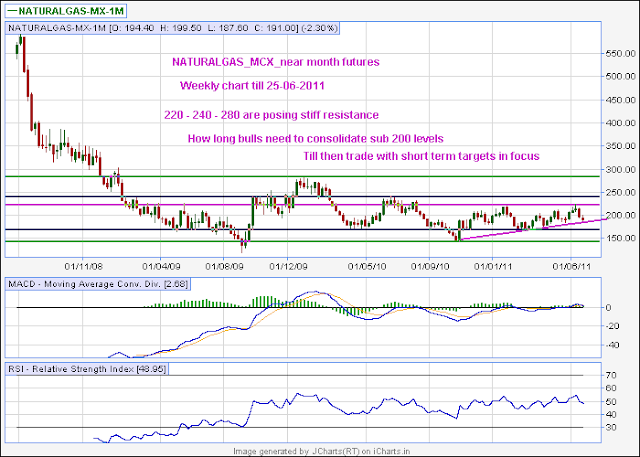The width and height of the screenshot is (640, 457).
Task: Select the OHLC header NATURALGAS-MX-1M values
Action: 172,28
